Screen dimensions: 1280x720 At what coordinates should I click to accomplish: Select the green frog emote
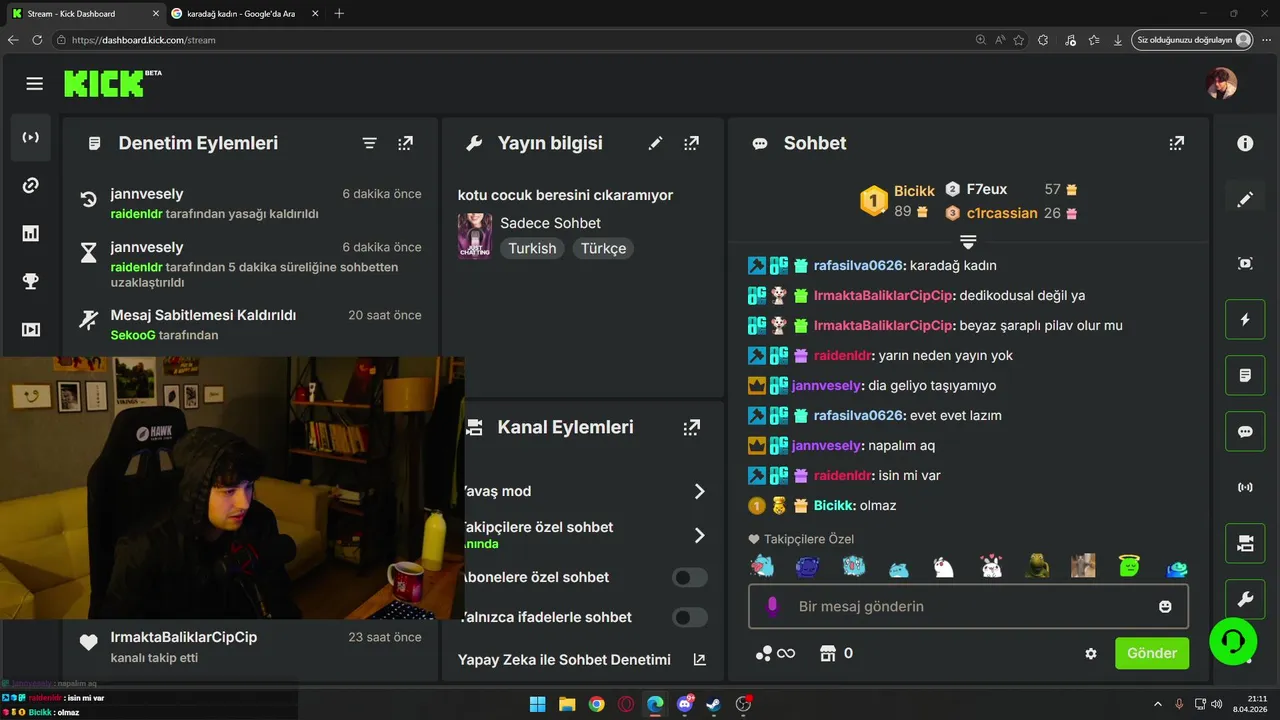[1037, 566]
